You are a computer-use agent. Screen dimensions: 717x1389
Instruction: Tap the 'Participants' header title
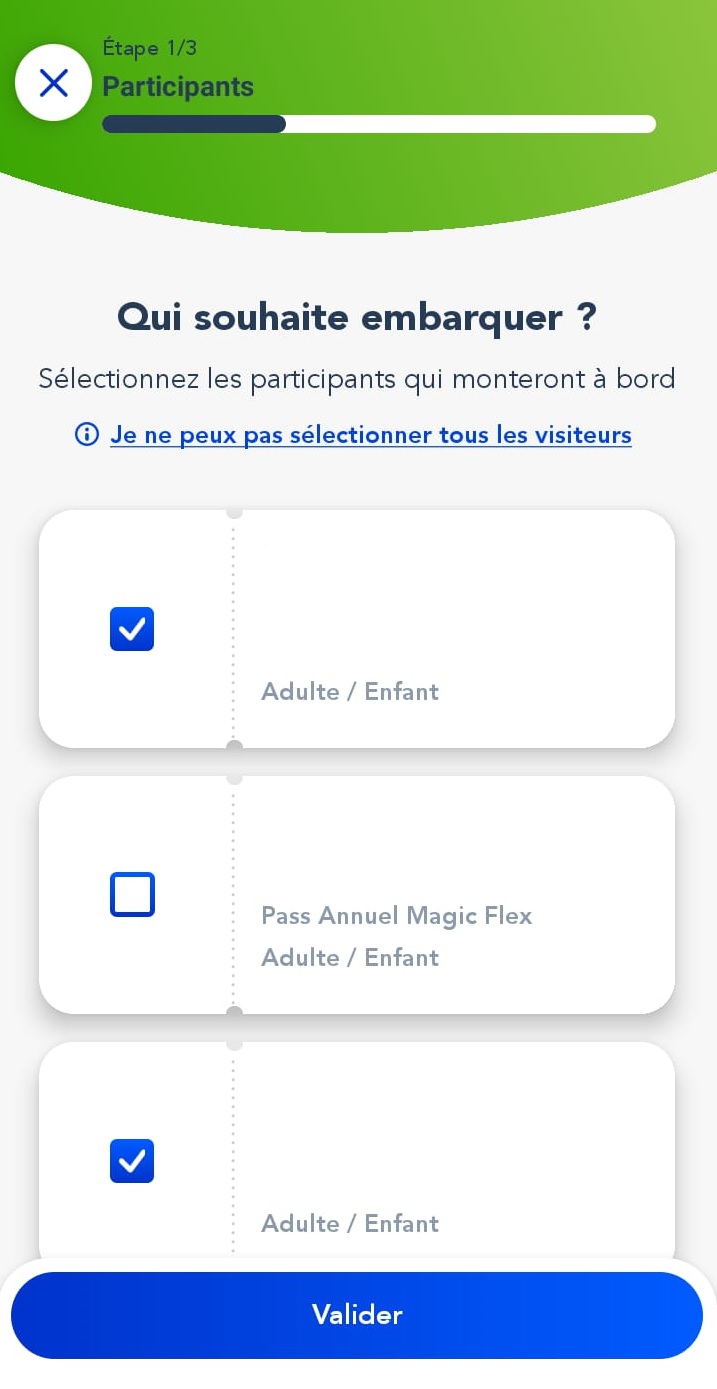click(x=178, y=87)
